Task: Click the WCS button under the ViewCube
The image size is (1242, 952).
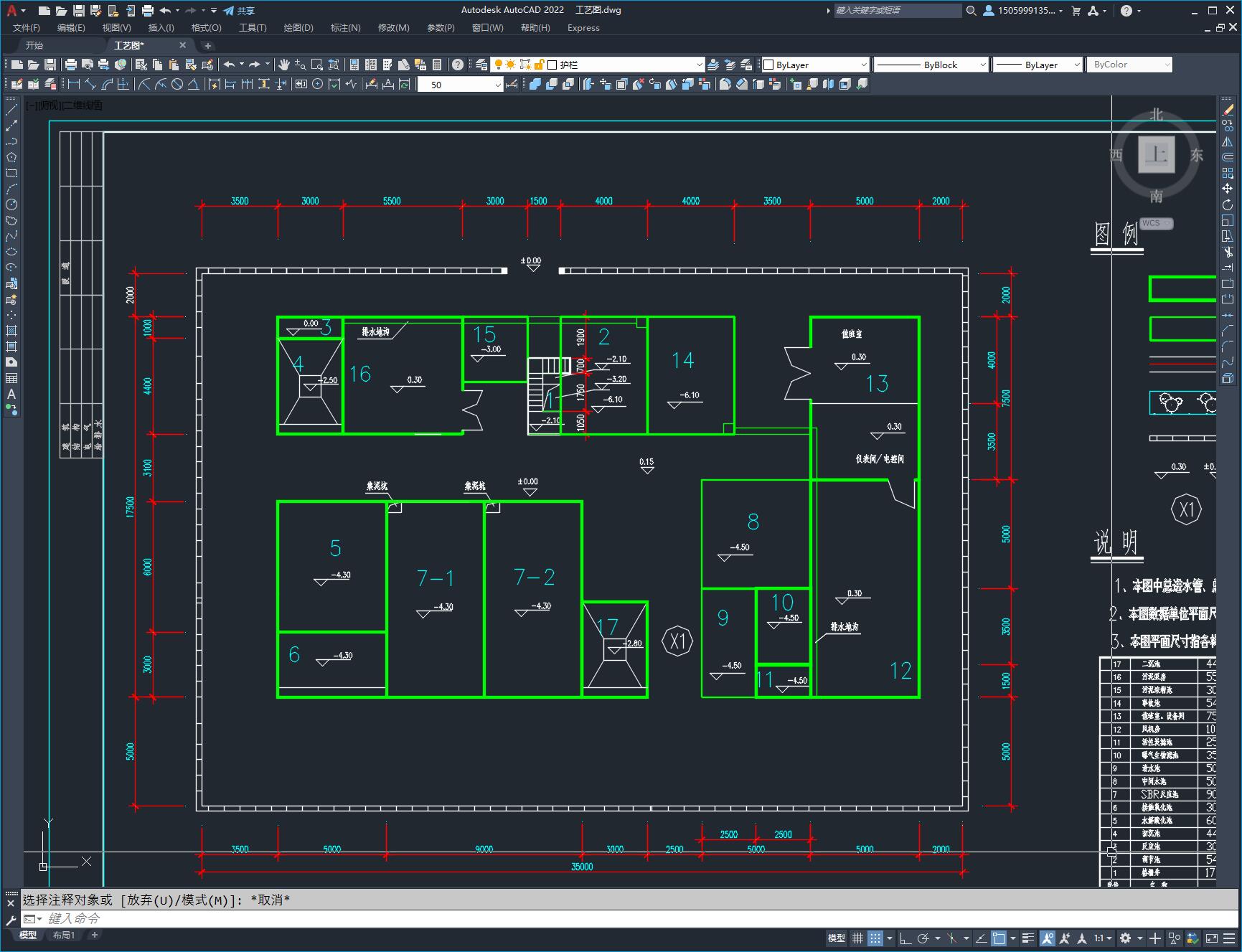Action: (1156, 223)
